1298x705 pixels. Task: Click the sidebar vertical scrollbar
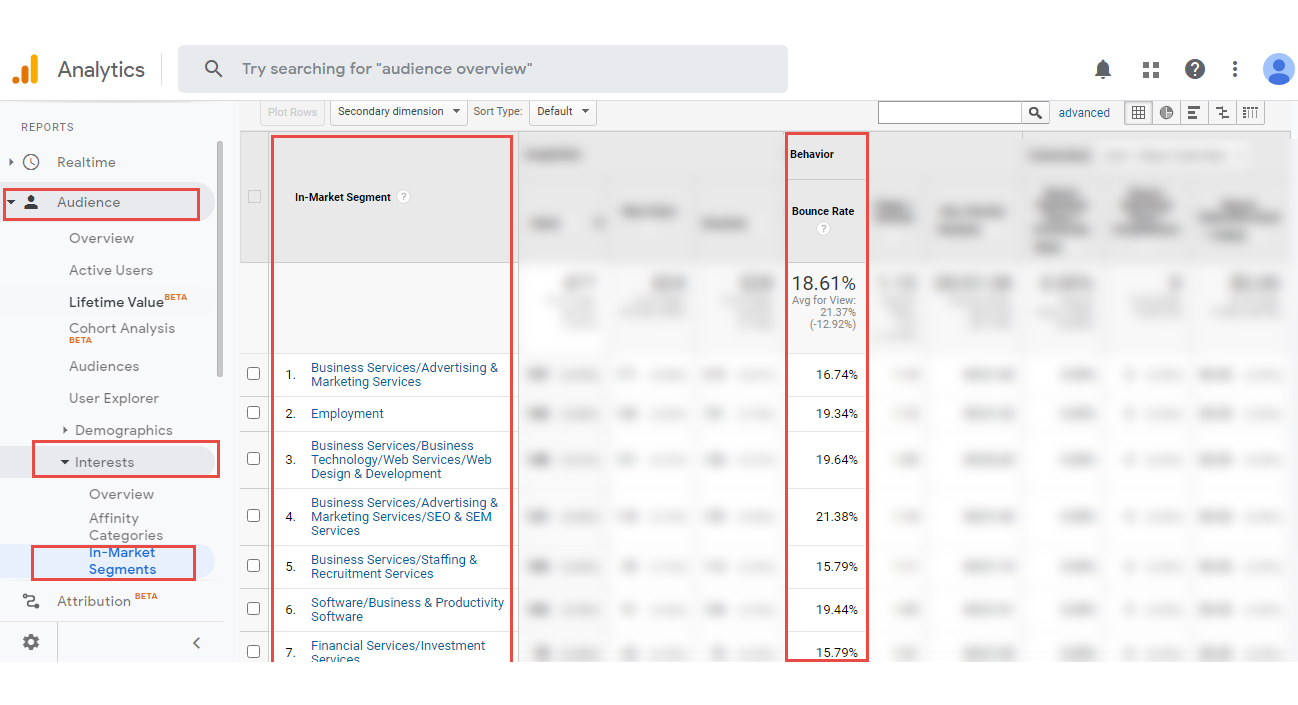click(x=219, y=258)
